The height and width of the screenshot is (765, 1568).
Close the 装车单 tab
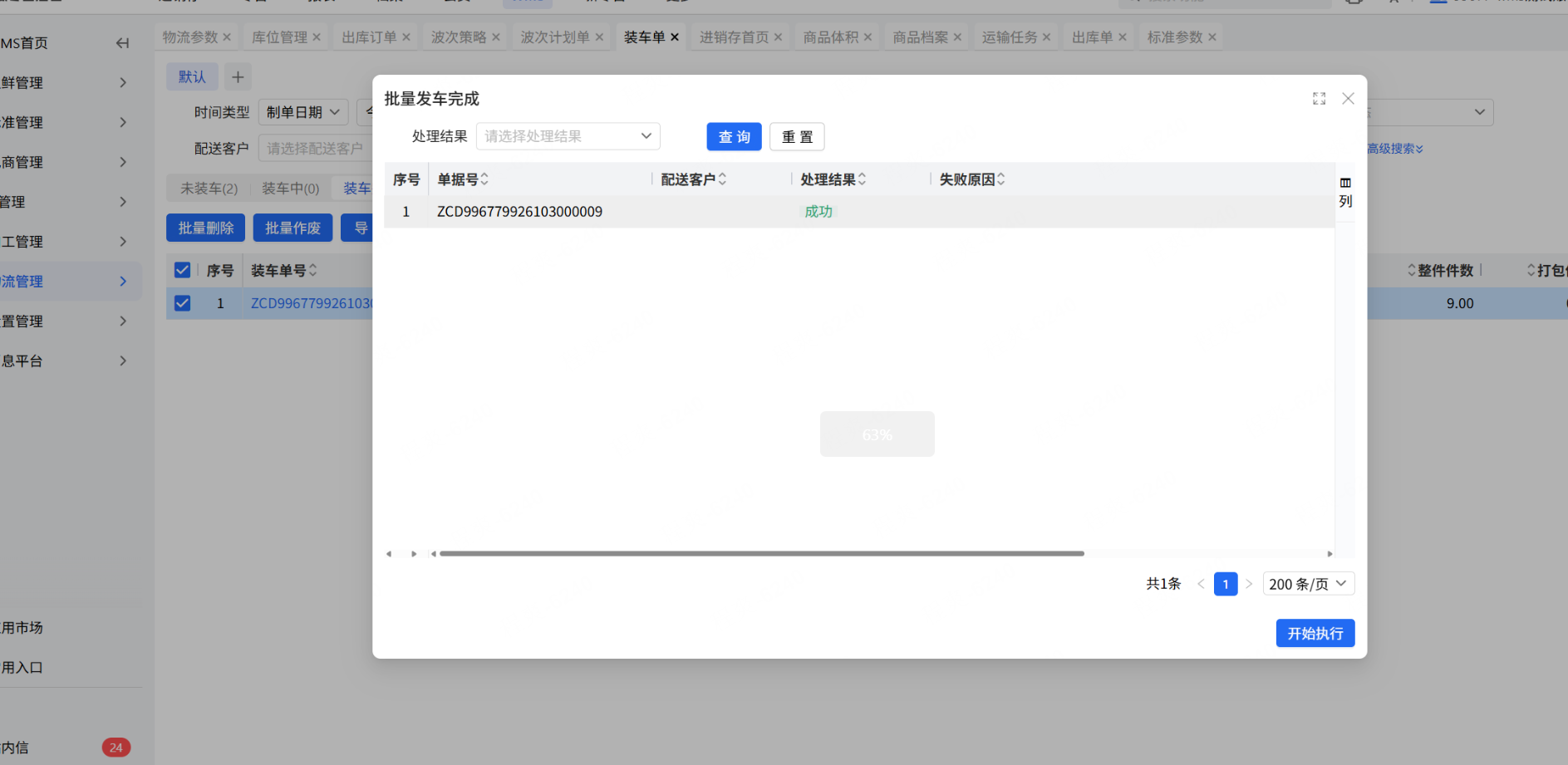tap(675, 37)
